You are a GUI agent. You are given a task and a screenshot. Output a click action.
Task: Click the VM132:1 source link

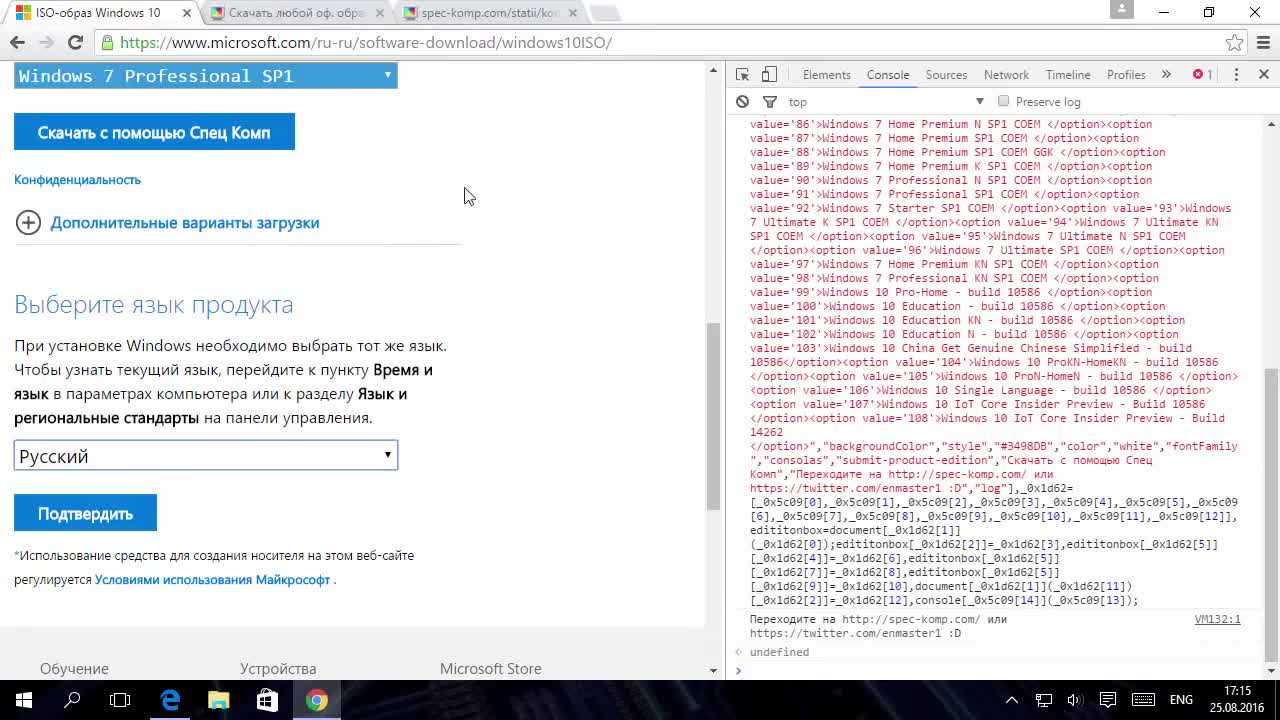point(1217,620)
